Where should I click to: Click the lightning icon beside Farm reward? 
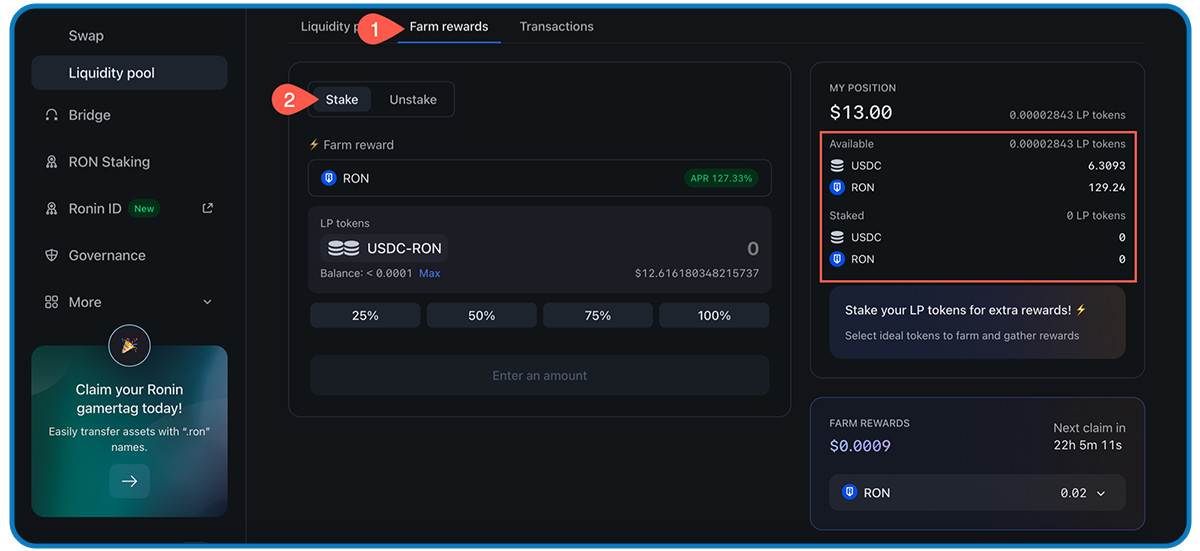click(315, 145)
